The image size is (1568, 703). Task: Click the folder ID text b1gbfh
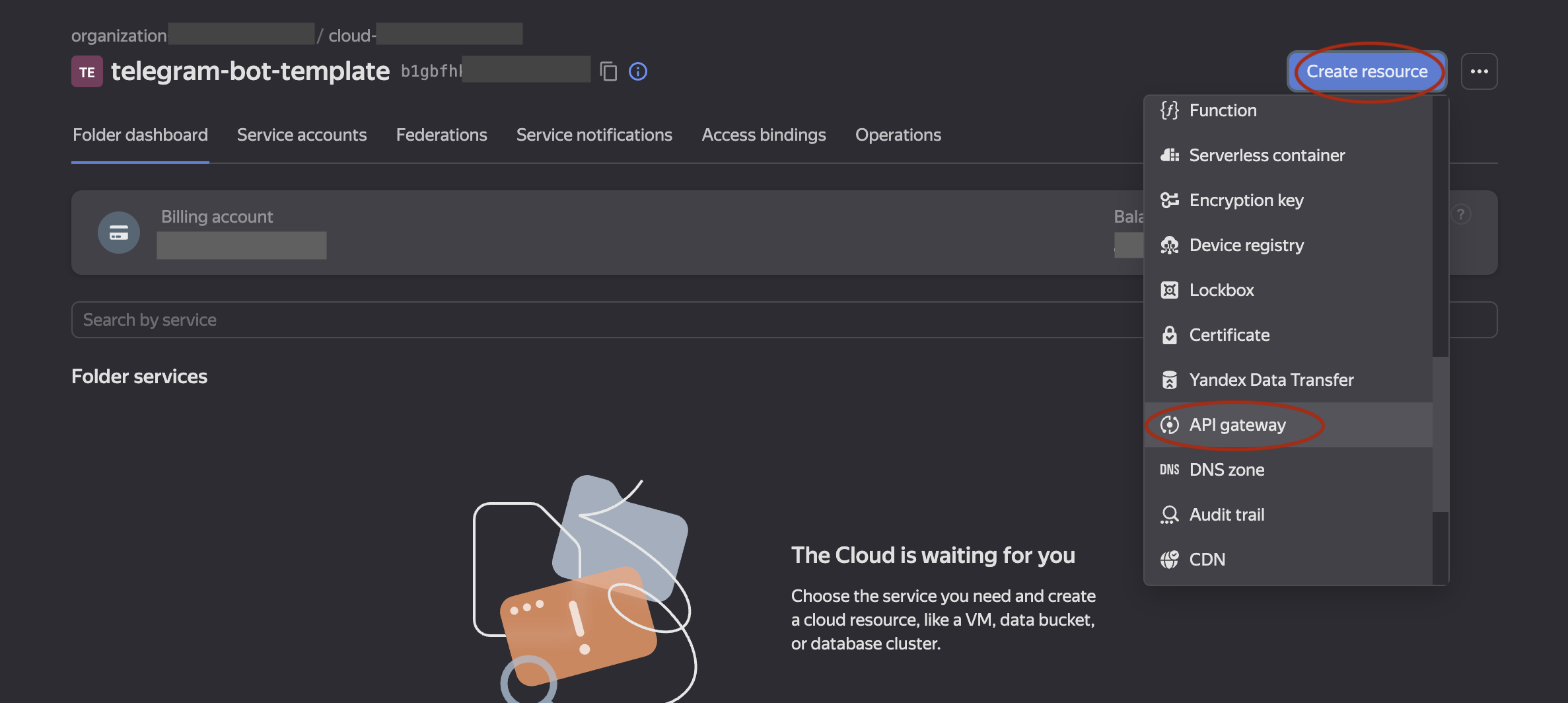click(431, 71)
